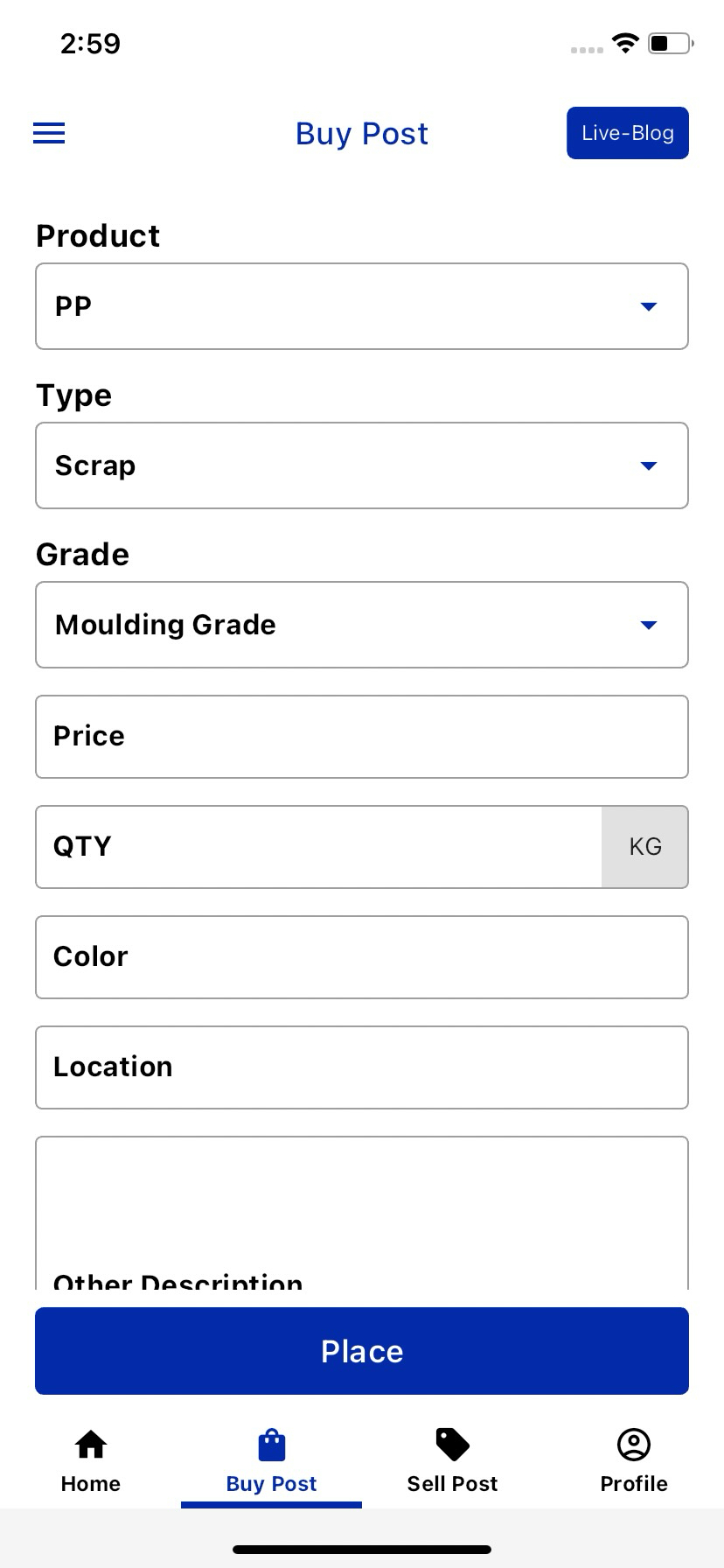
Task: Open the Type dropdown showing Scrap
Action: (x=362, y=465)
